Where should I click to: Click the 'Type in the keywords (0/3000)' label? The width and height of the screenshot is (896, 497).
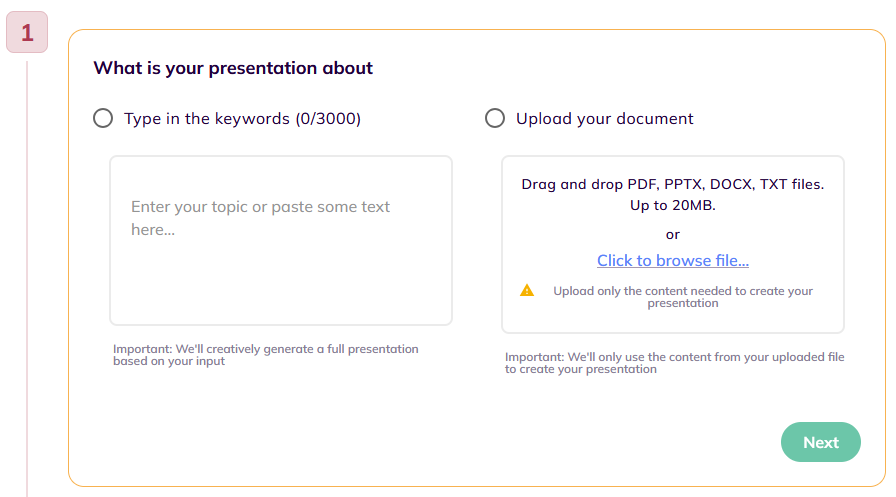[242, 119]
